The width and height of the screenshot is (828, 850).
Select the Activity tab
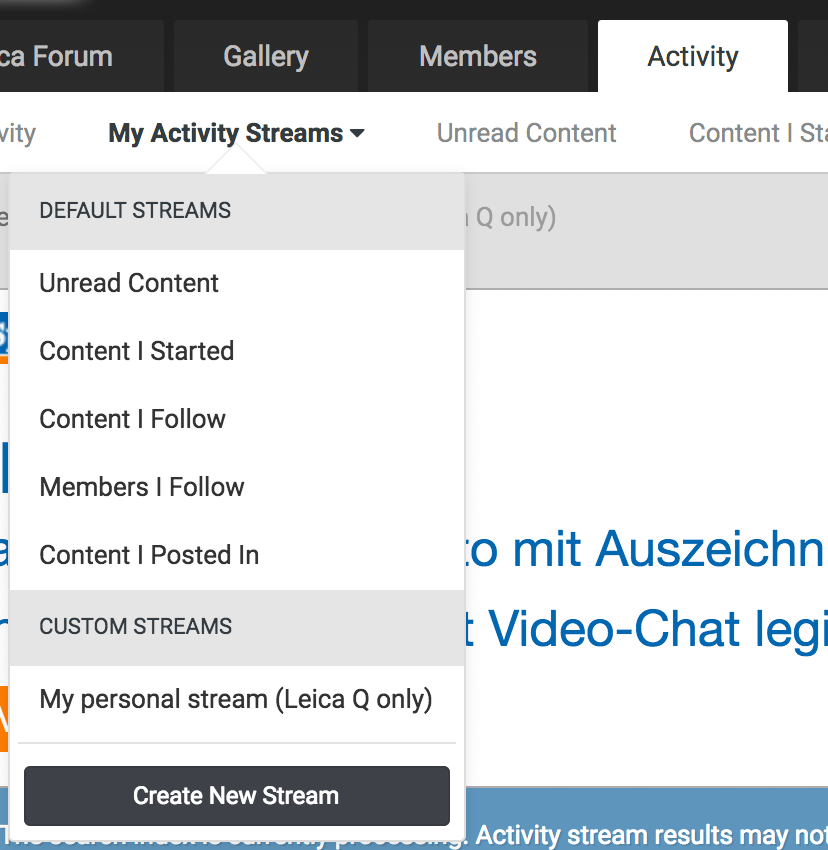point(693,56)
